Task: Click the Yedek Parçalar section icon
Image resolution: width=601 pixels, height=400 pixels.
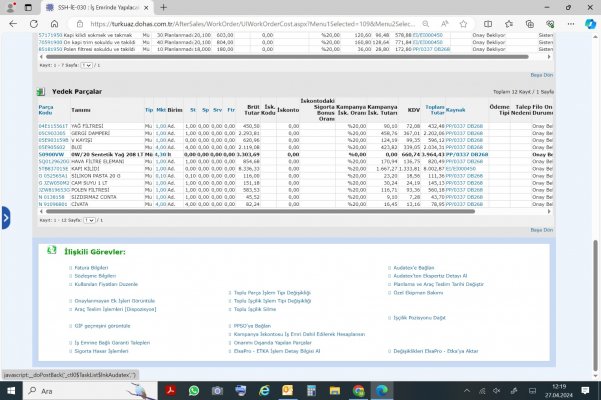Action: tap(40, 91)
